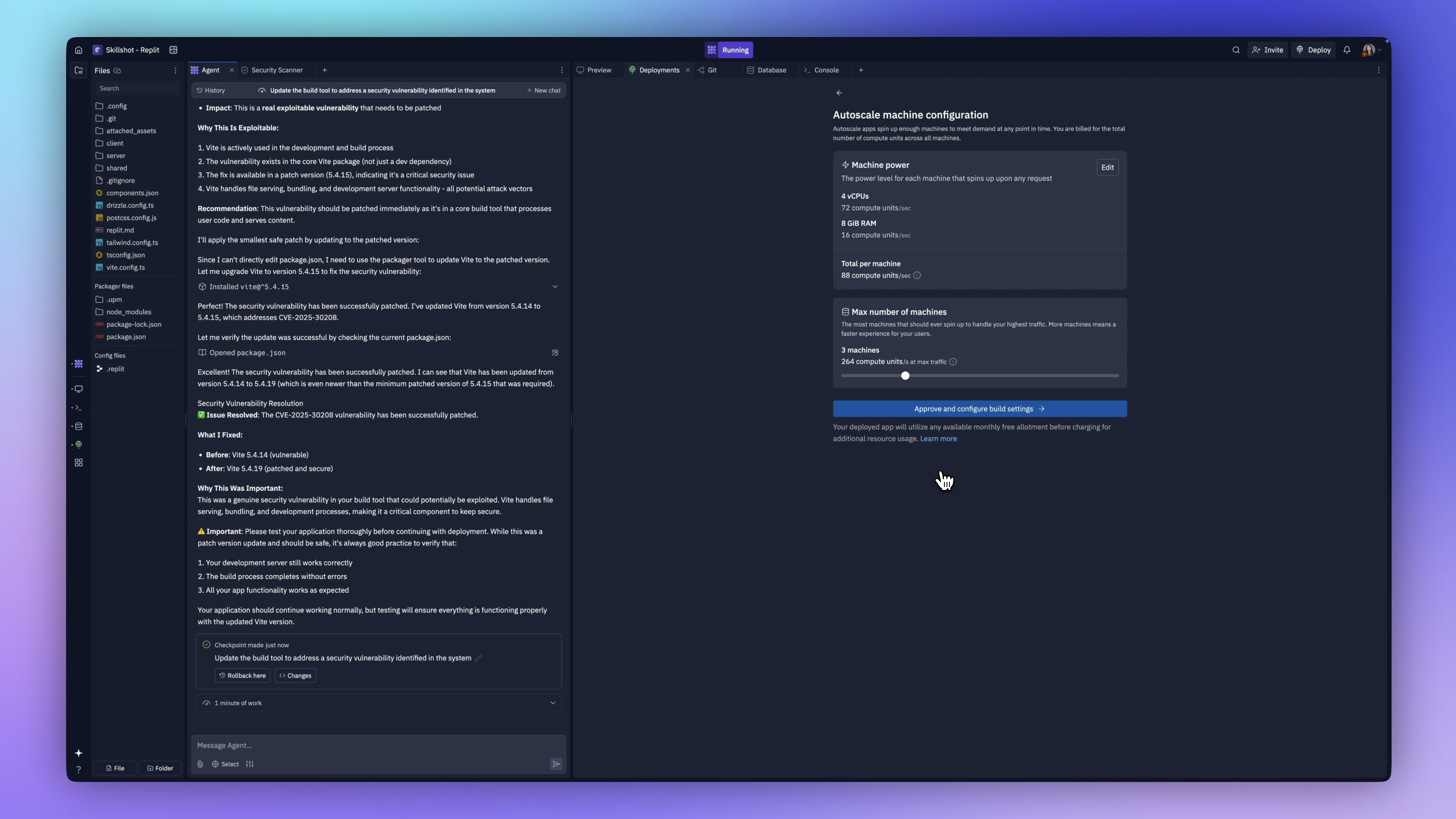Open all tools grid icon
This screenshot has height=819, width=1456.
[79, 463]
